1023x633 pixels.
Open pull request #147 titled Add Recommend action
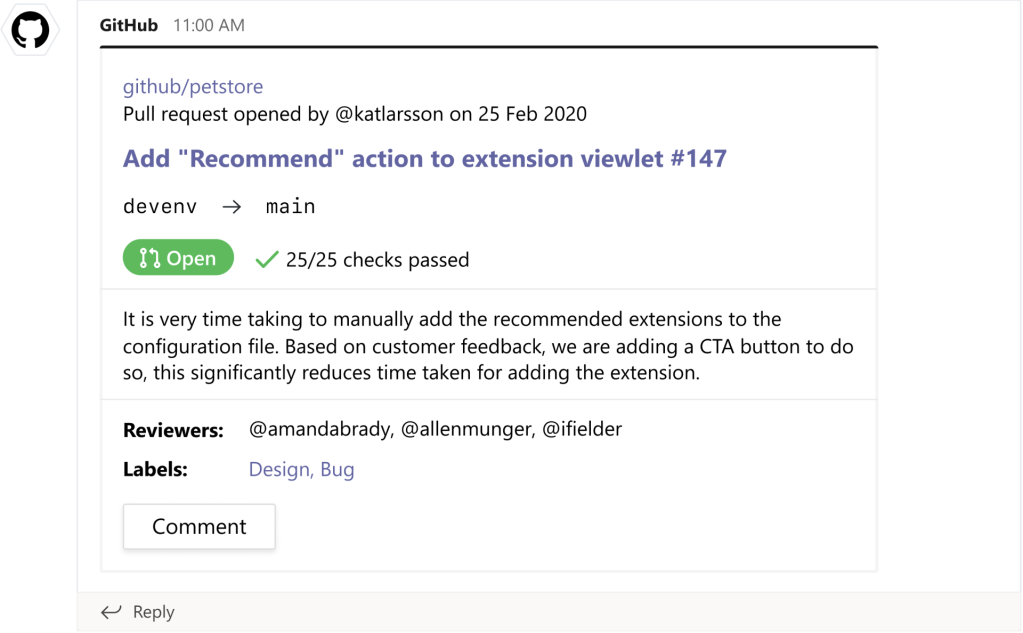pyautogui.click(x=423, y=158)
